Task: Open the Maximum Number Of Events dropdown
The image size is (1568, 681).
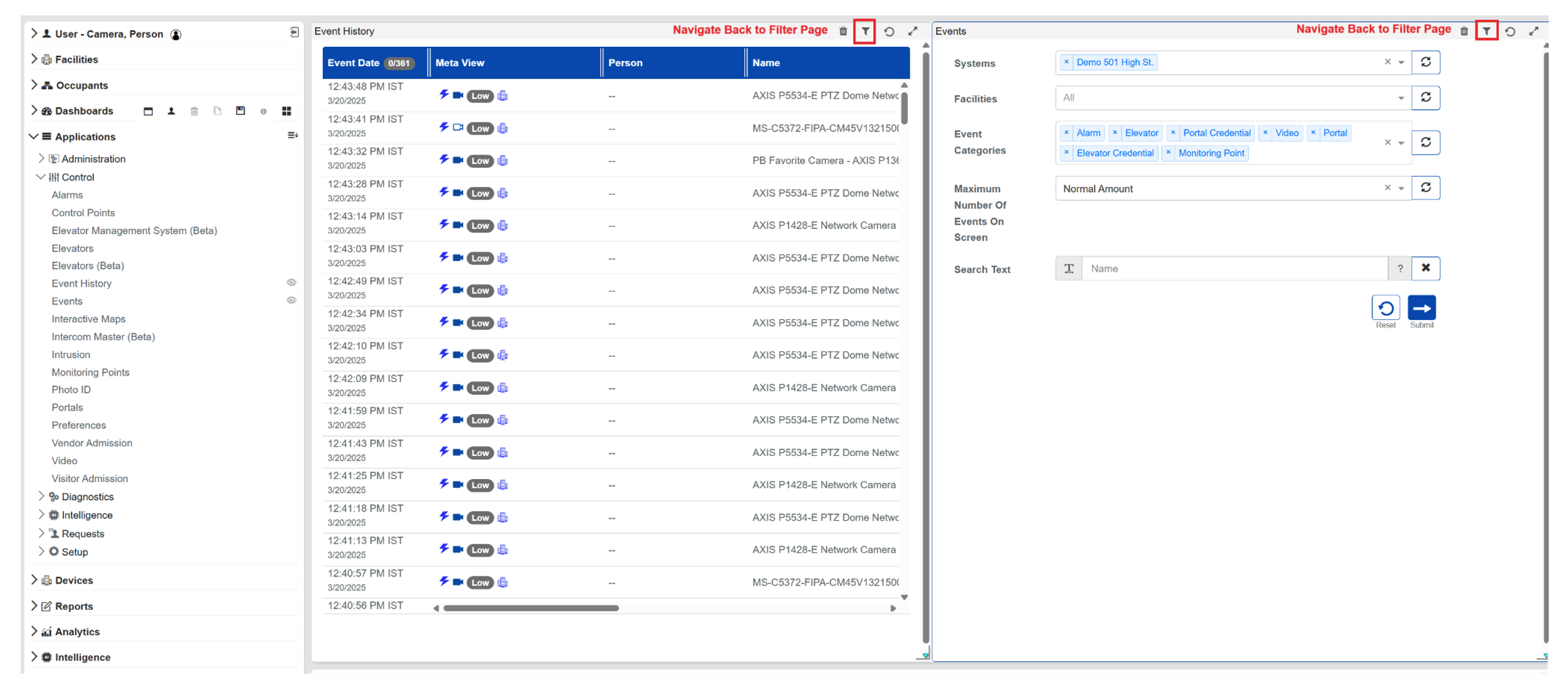Action: coord(1401,189)
